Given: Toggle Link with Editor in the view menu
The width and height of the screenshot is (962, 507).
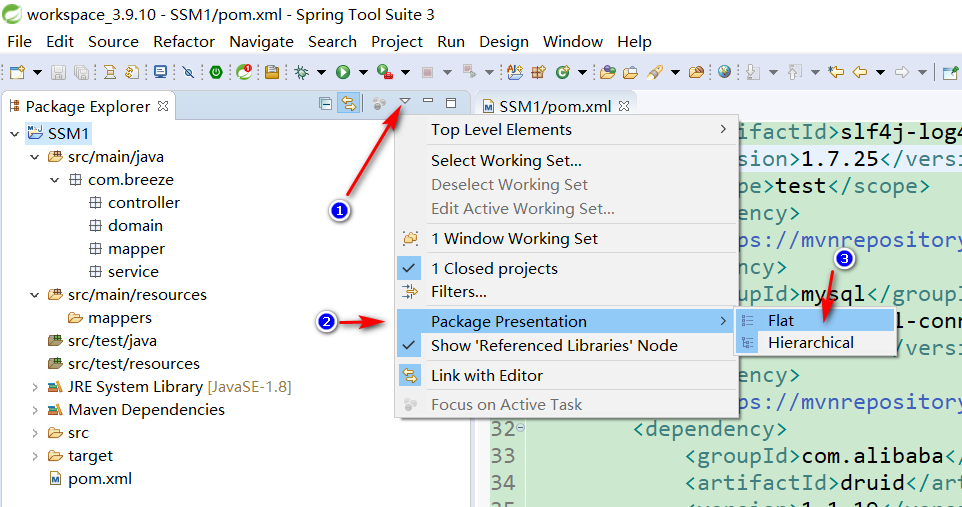Looking at the screenshot, I should pos(566,375).
